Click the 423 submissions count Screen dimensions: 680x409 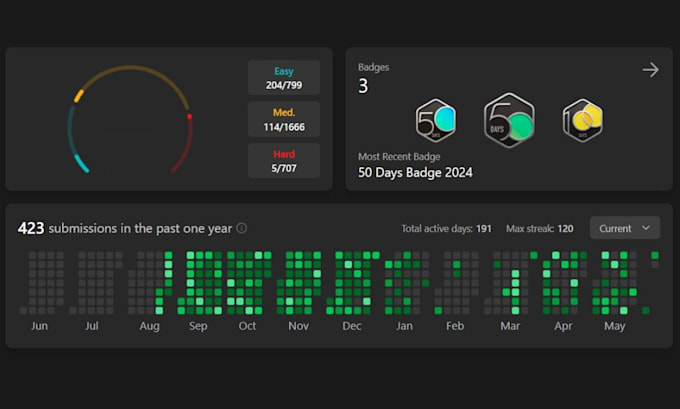(31, 228)
